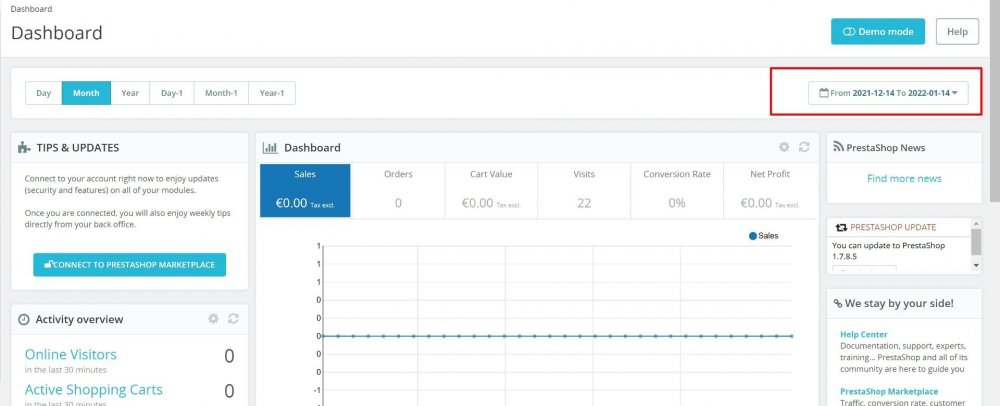Image resolution: width=1000 pixels, height=406 pixels.
Task: Select the Year-1 period tab
Action: click(272, 93)
